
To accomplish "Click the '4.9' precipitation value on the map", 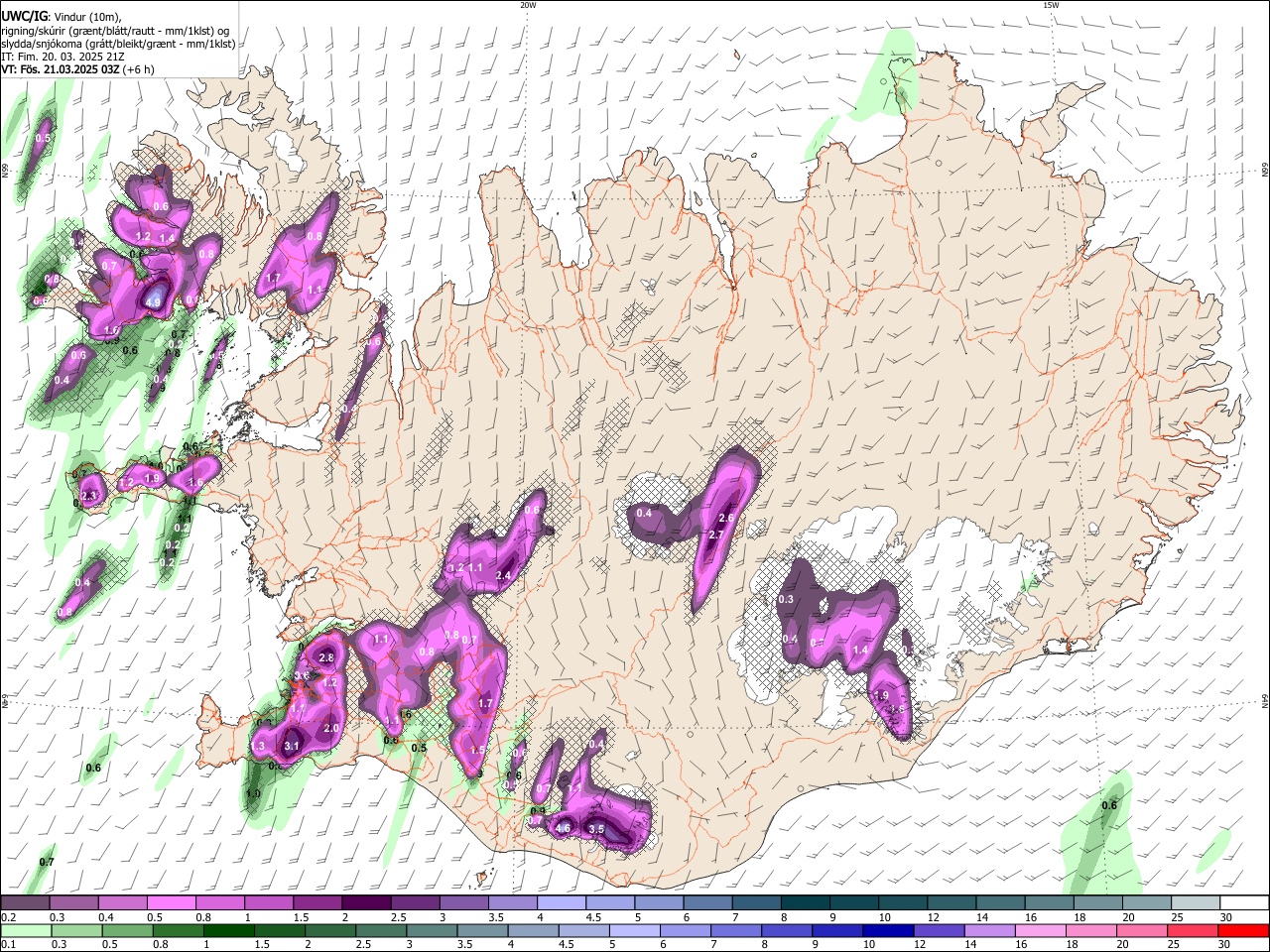I will (153, 303).
